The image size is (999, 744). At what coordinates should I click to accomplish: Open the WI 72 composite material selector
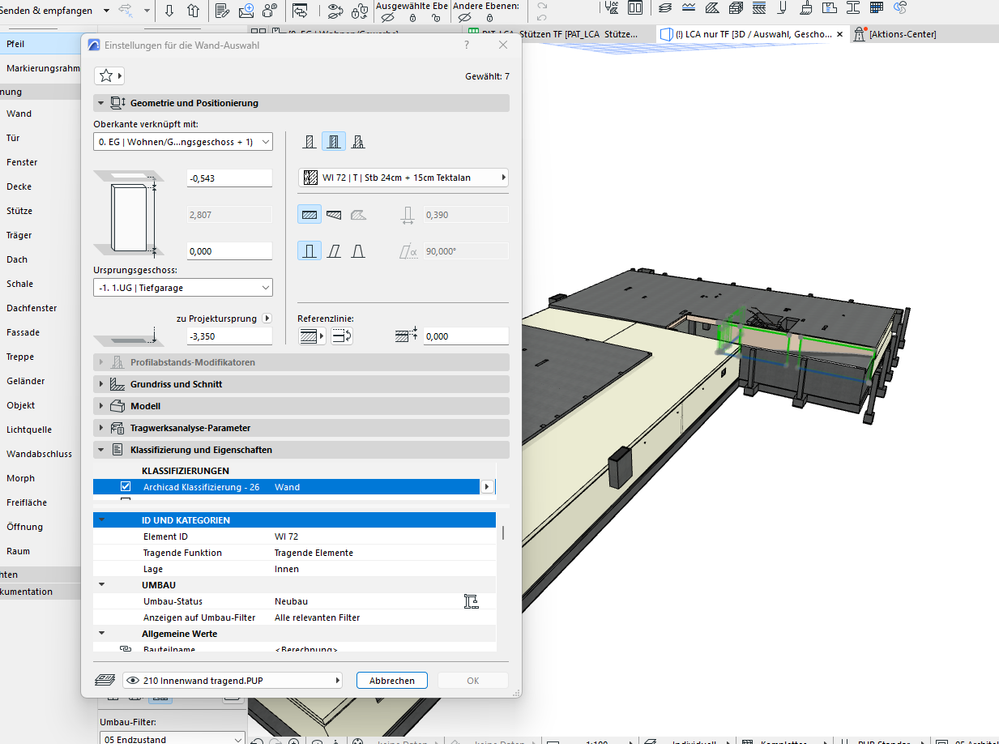[403, 178]
